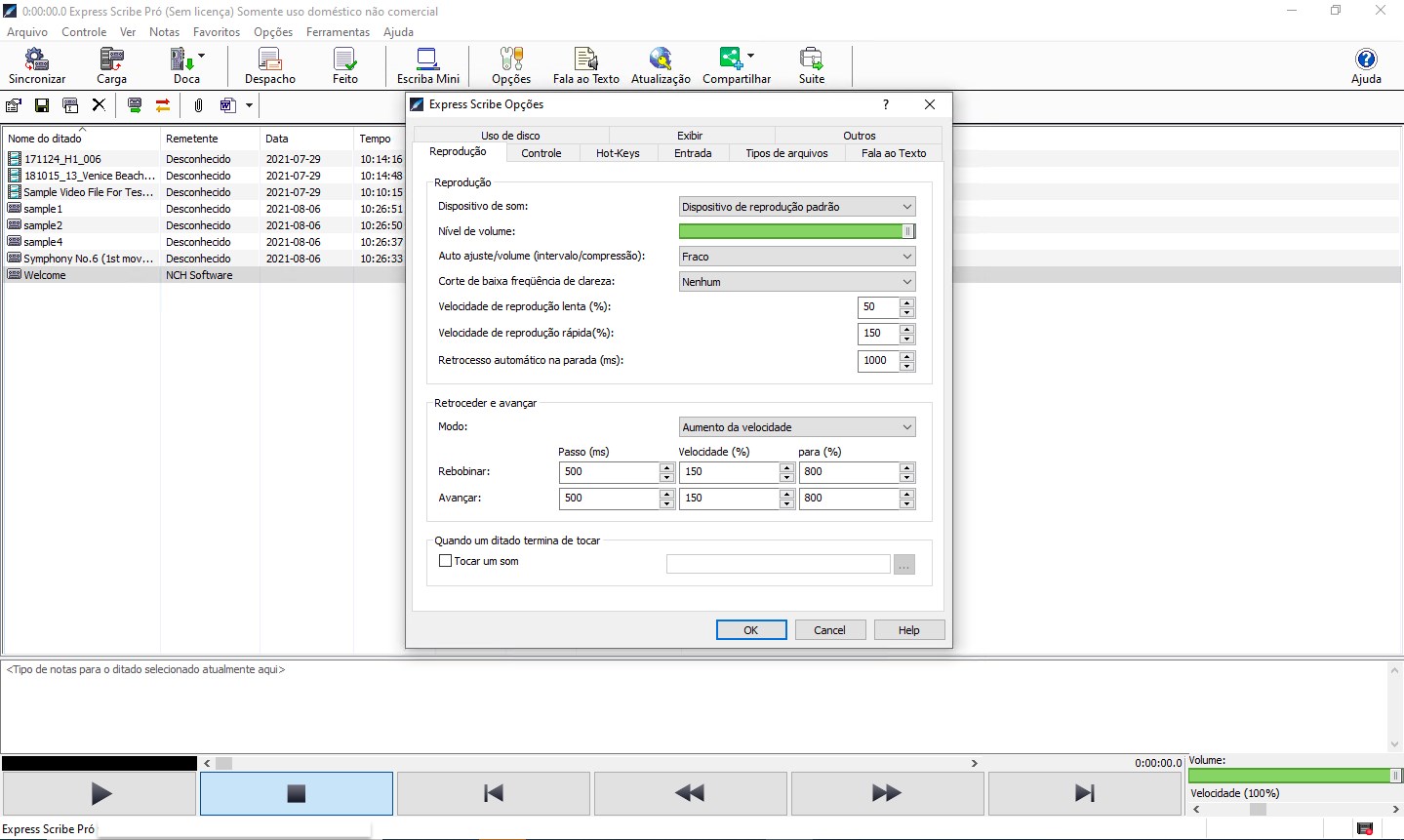Click the floppy disk save icon
This screenshot has height=840, width=1404.
pos(42,105)
